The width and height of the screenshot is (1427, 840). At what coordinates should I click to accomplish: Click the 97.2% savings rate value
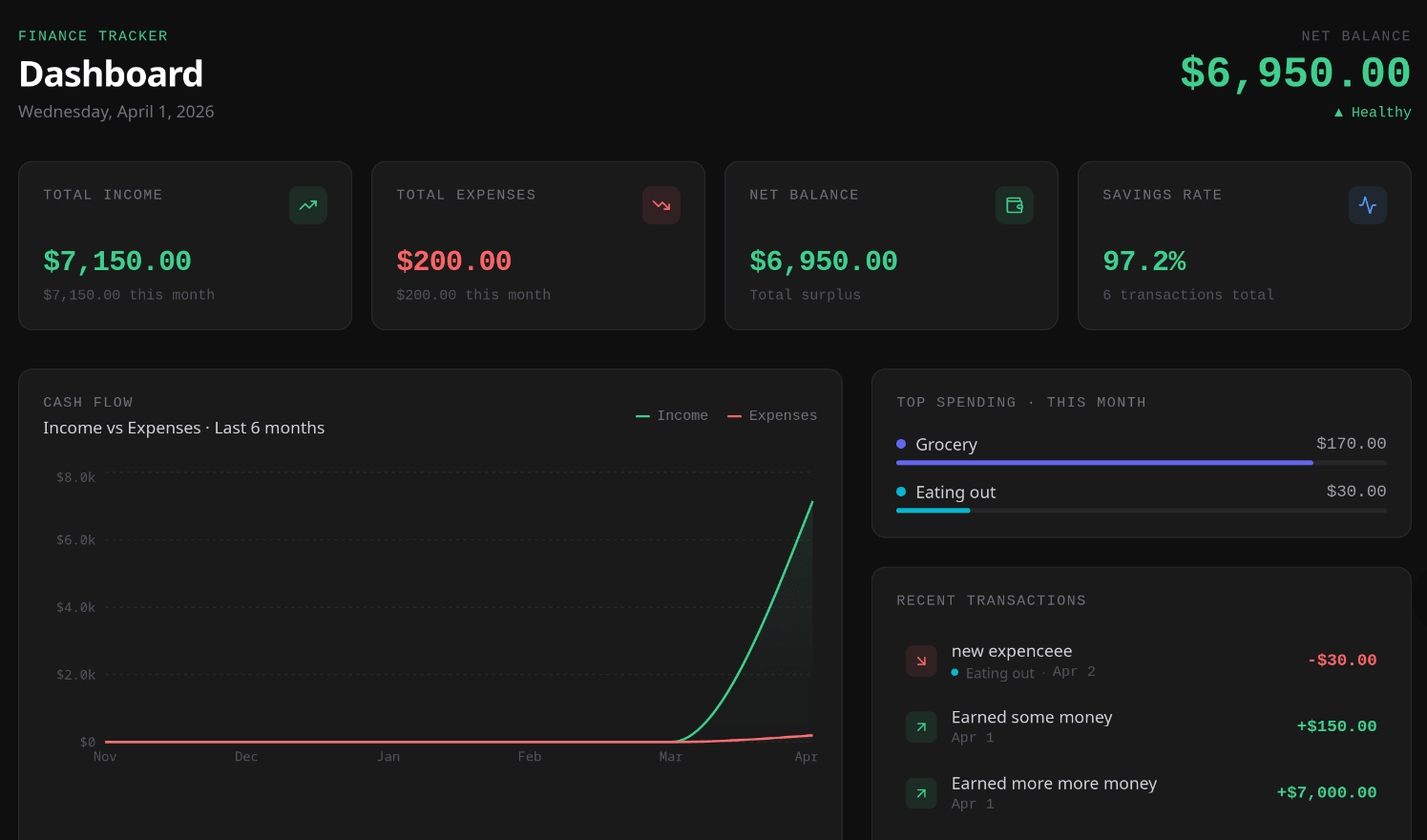(1144, 262)
